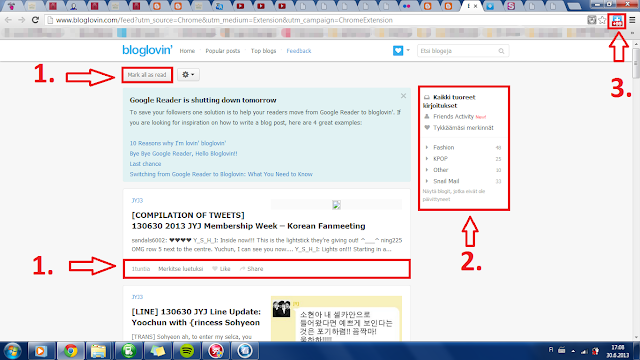Like the first JYJ3 post
Screen dimensions: 640x360
pos(221,269)
